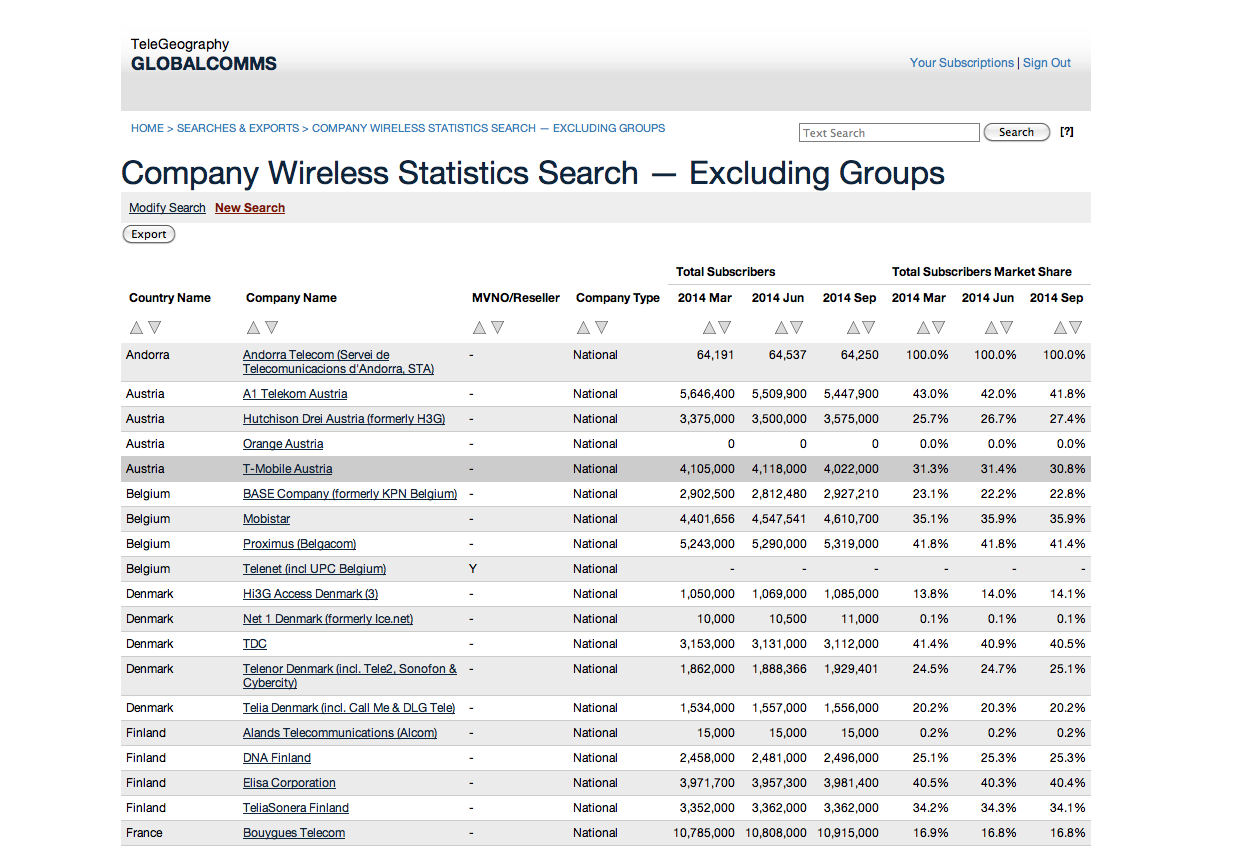Sort MVNO/Reseller column descending

pyautogui.click(x=498, y=327)
